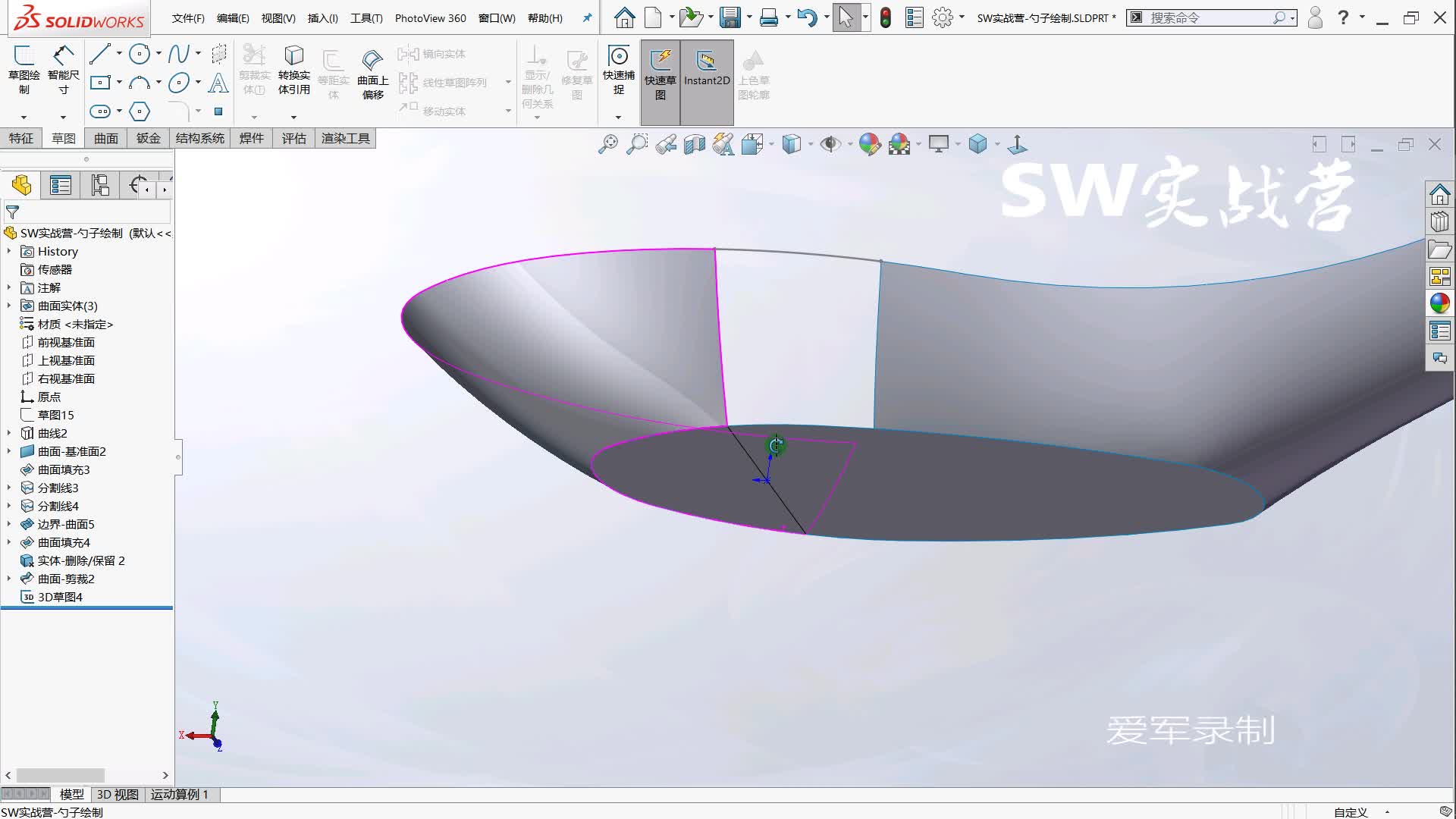Open the SOLIDWORKS Resources home panel
1456x819 pixels.
(x=1439, y=194)
